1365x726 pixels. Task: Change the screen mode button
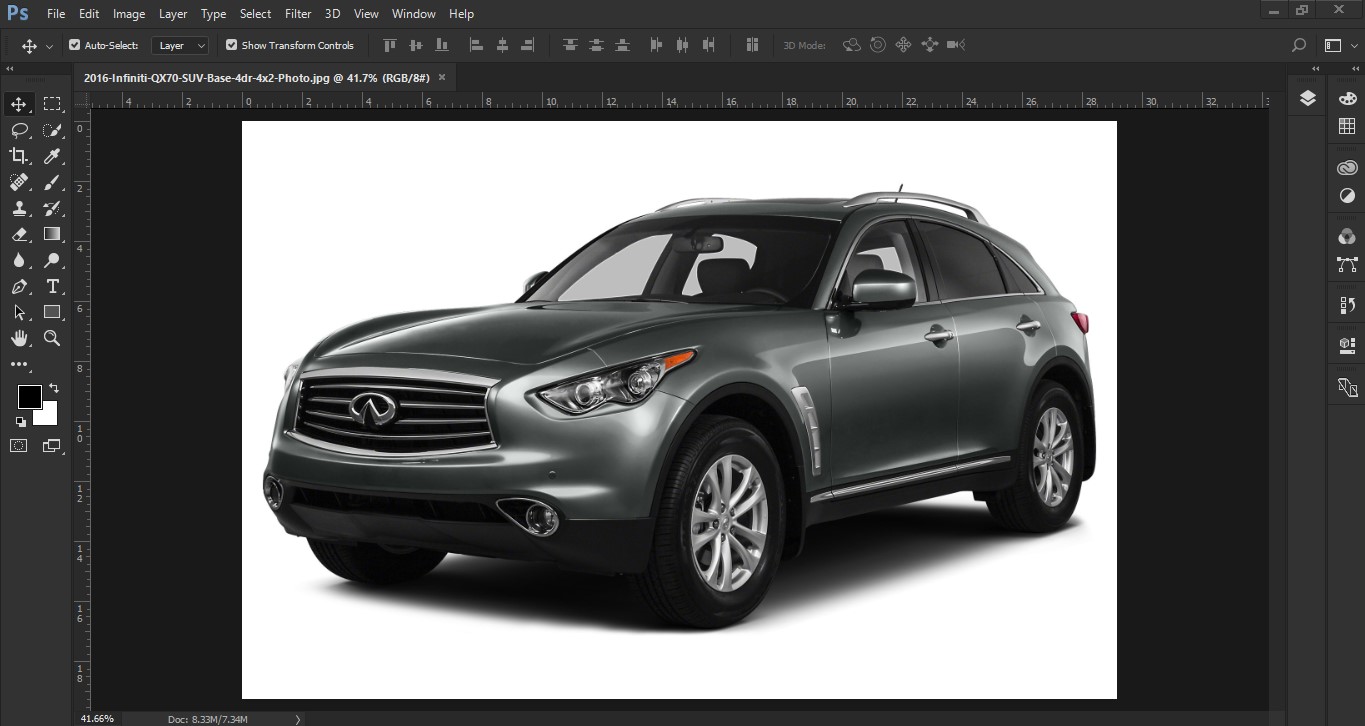pyautogui.click(x=52, y=446)
